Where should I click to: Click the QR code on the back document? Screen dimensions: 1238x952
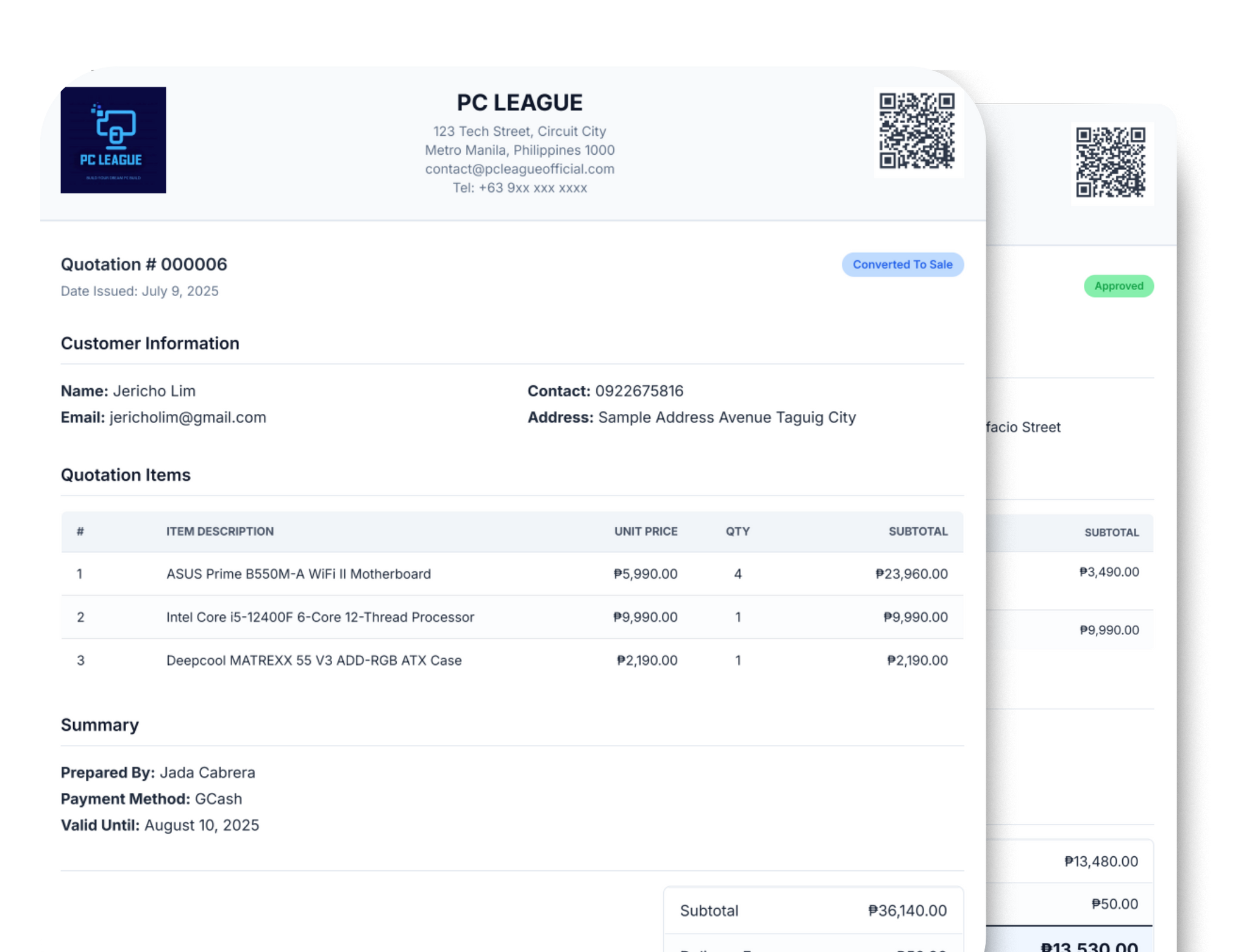(x=1111, y=162)
